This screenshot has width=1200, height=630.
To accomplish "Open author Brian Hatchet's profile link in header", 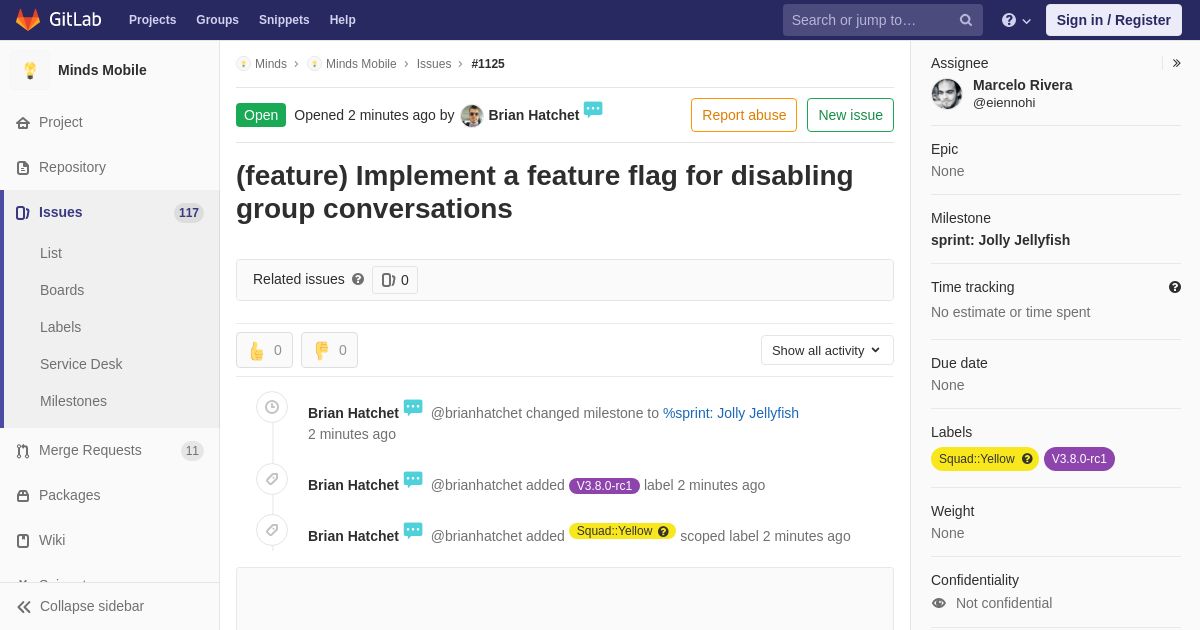I will tap(534, 115).
